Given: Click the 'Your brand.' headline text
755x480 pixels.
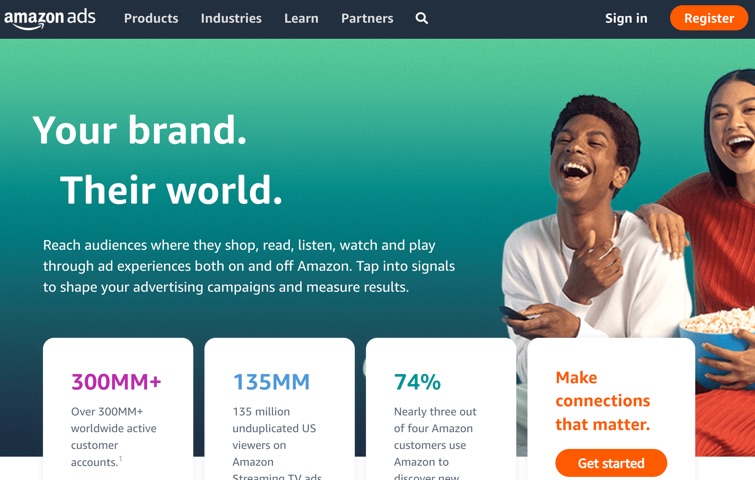Looking at the screenshot, I should click(140, 130).
